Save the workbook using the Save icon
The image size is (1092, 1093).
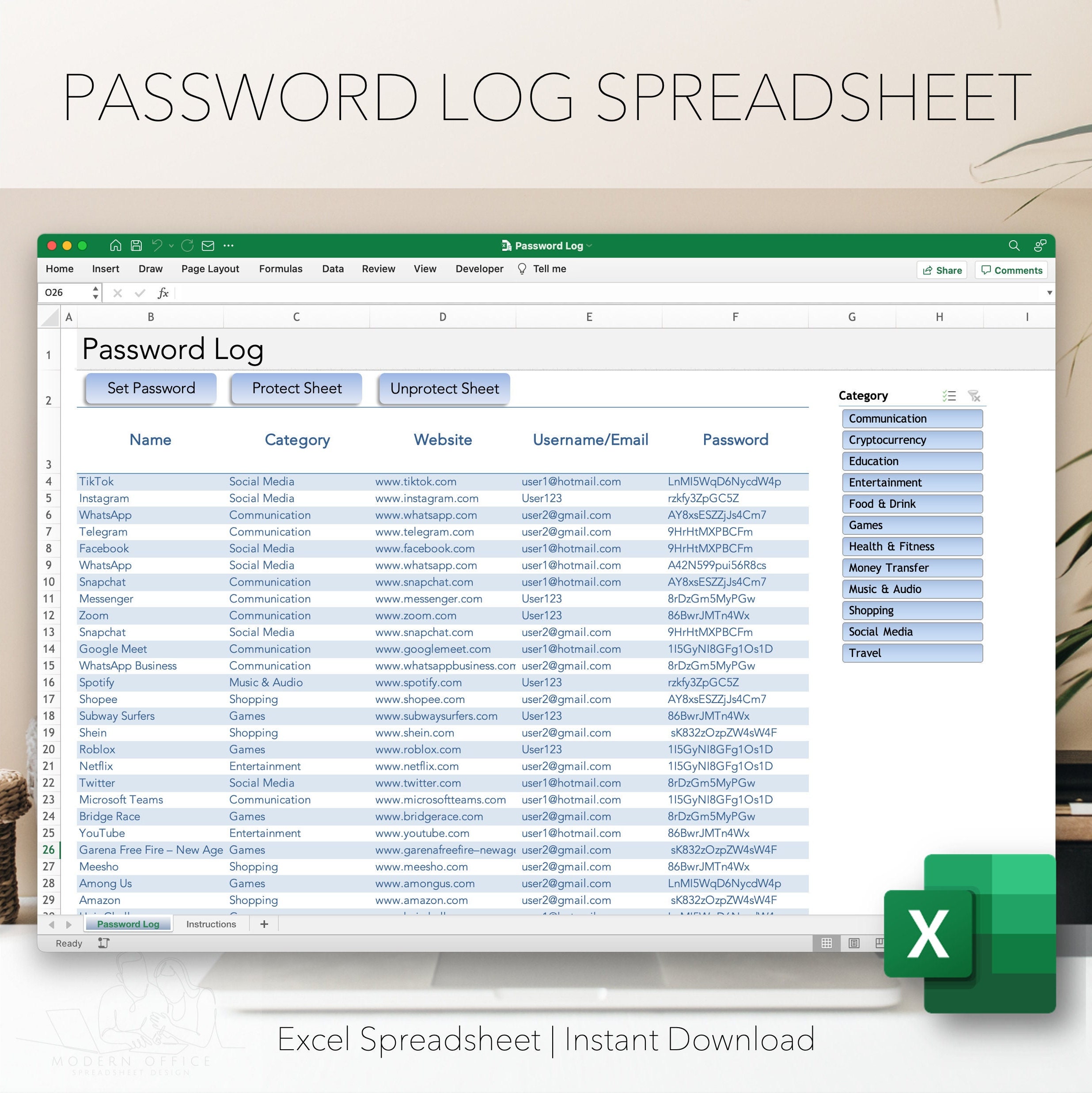135,246
